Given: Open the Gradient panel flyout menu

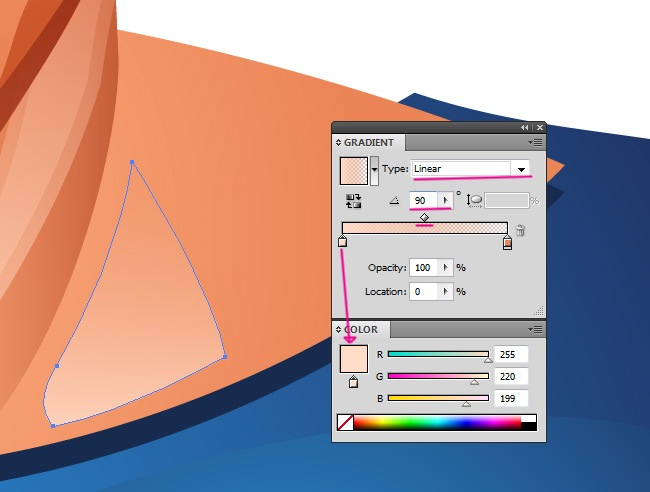Looking at the screenshot, I should pyautogui.click(x=535, y=143).
